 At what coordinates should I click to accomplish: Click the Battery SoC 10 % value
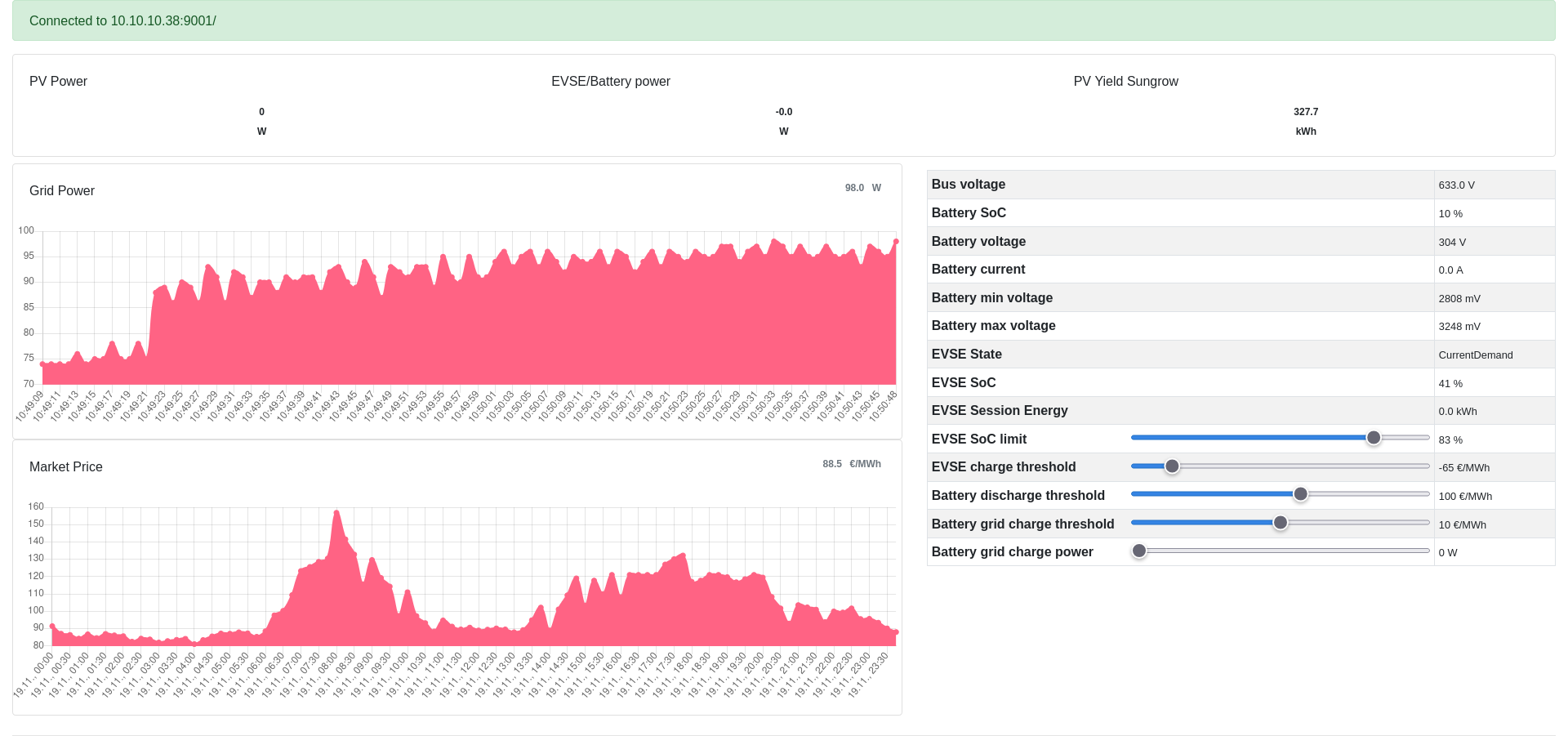(x=1450, y=213)
